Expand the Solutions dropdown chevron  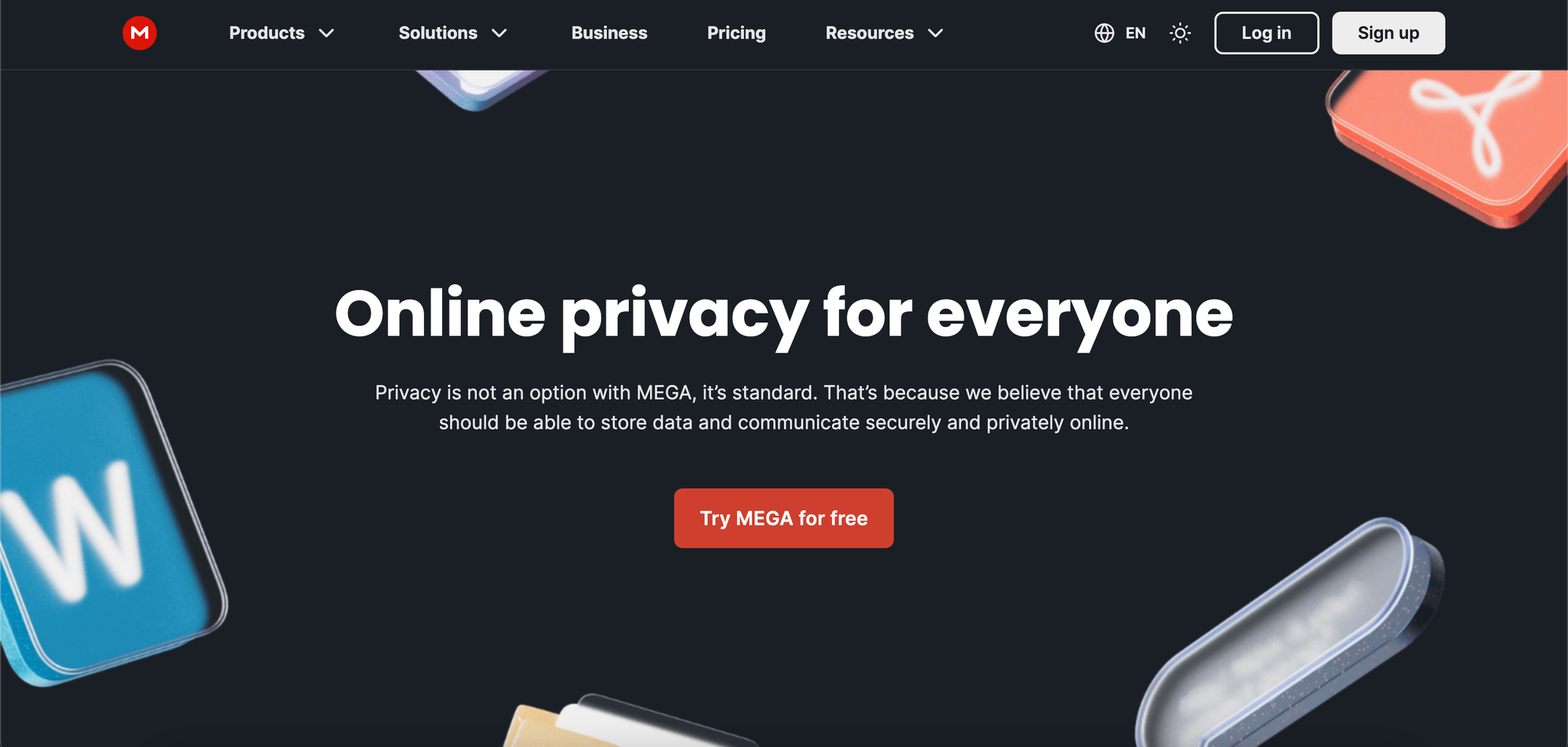tap(499, 33)
